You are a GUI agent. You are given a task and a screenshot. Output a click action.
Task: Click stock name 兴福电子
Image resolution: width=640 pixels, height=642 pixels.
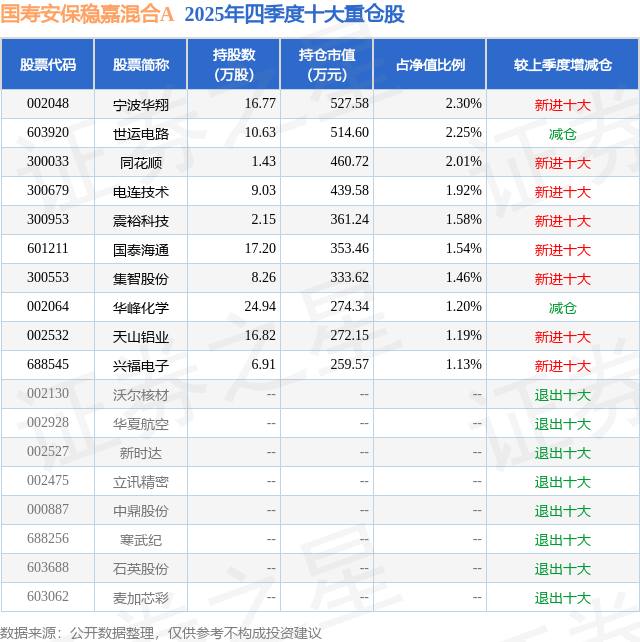pyautogui.click(x=140, y=366)
